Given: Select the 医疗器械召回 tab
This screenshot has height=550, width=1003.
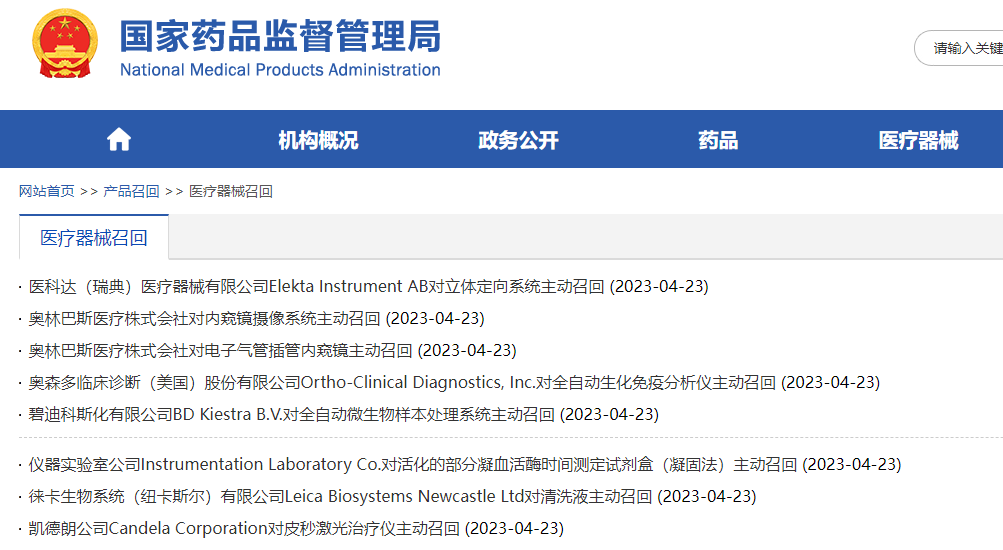Looking at the screenshot, I should click(x=94, y=238).
